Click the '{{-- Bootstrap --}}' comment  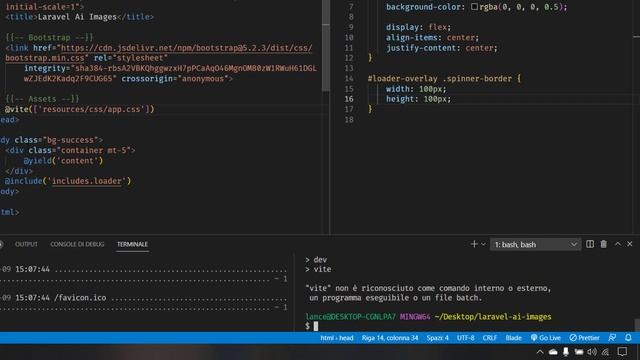tap(49, 38)
